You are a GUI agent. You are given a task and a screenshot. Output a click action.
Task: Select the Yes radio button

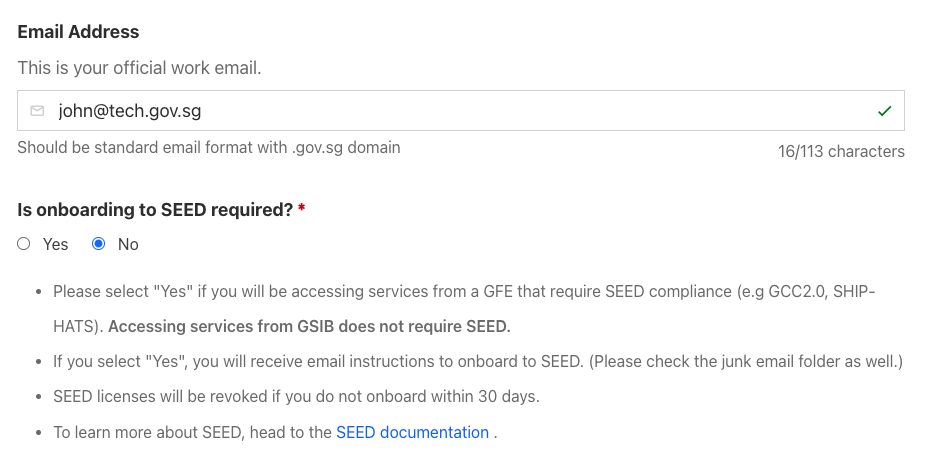24,244
